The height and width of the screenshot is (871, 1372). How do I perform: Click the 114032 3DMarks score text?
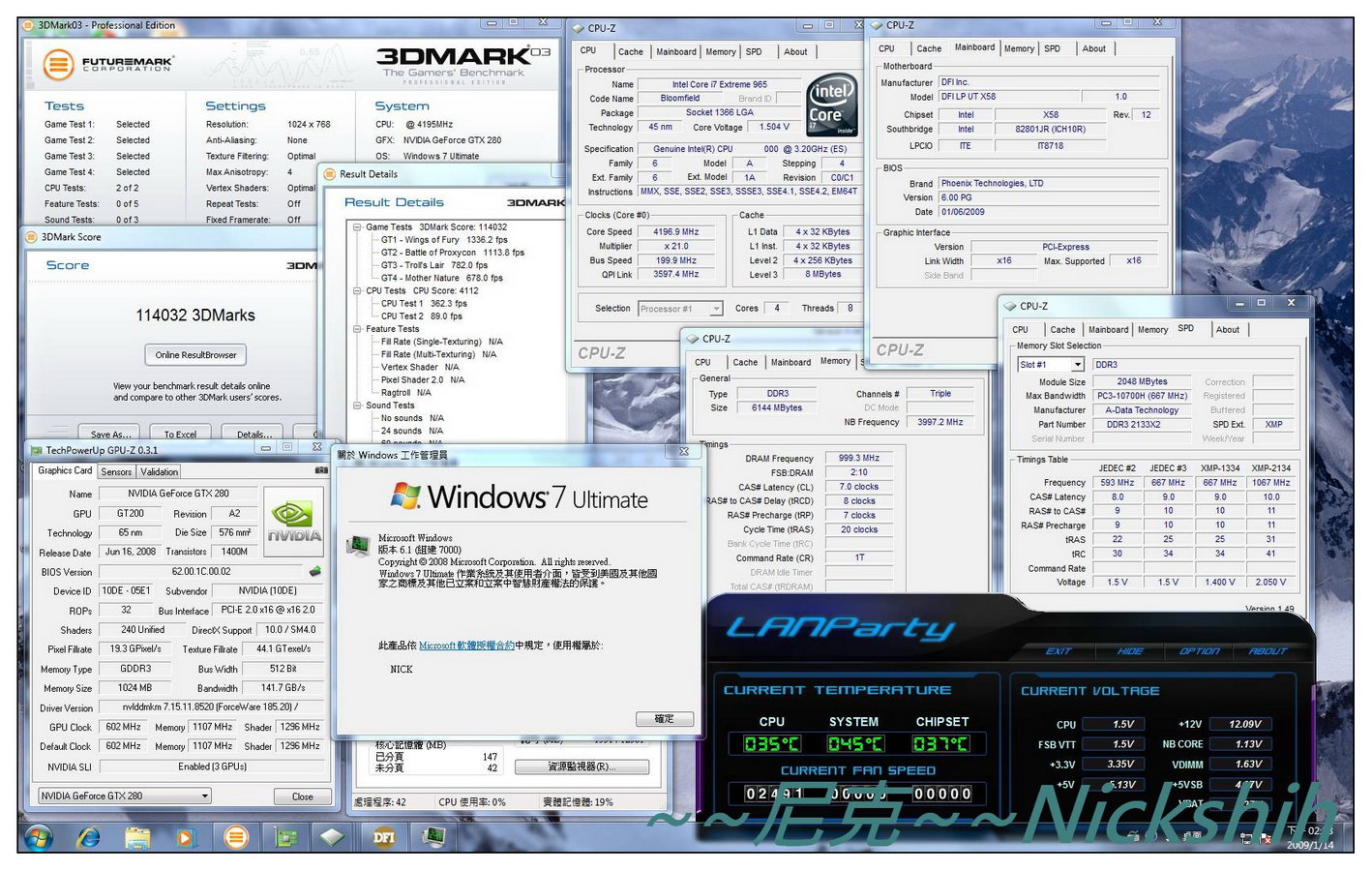click(195, 315)
